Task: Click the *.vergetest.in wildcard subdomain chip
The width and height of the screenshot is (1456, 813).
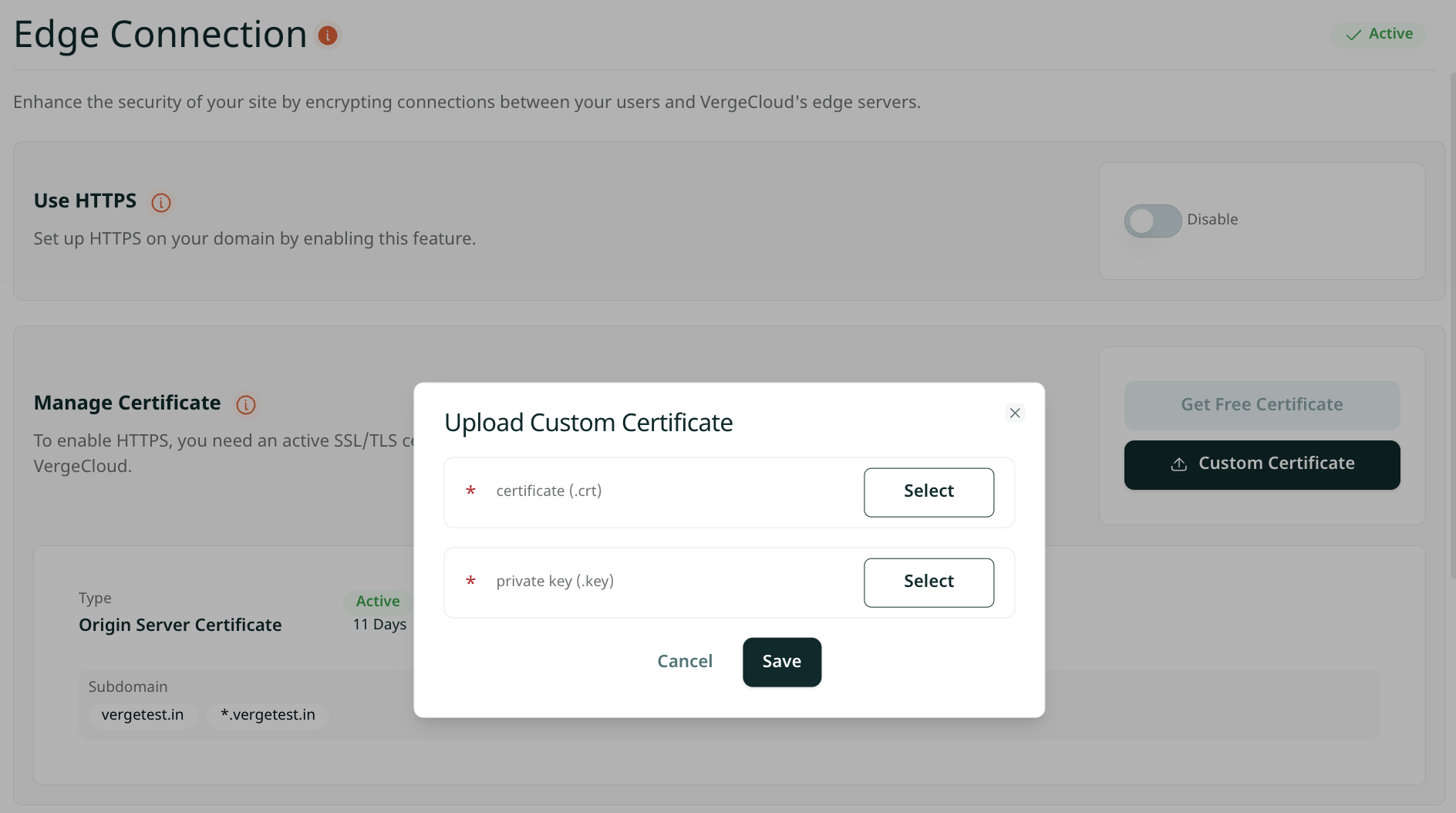Action: pyautogui.click(x=268, y=715)
